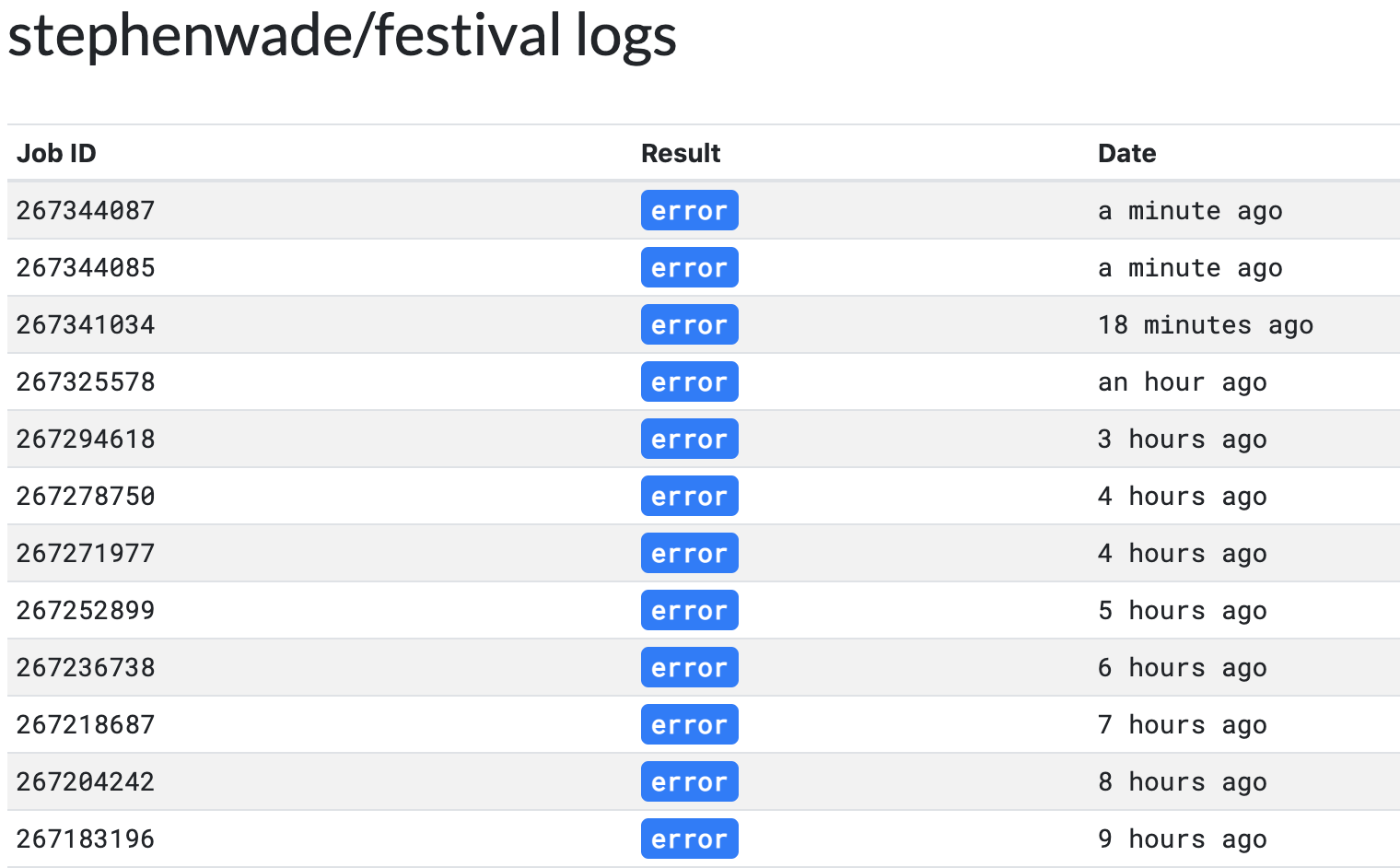1400x868 pixels.
Task: Open job 267344087 from the Job ID column
Action: (x=85, y=210)
